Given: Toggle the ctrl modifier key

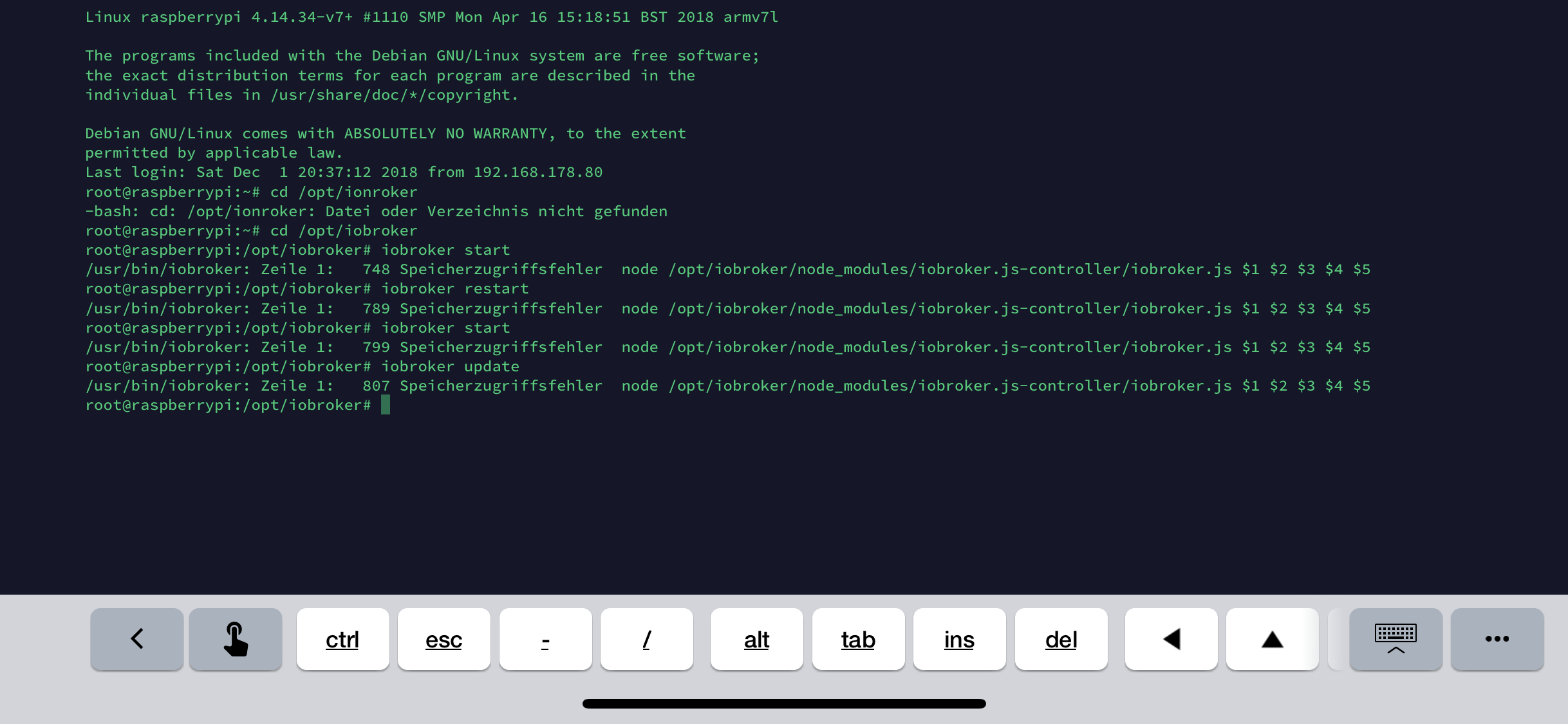Looking at the screenshot, I should click(342, 639).
